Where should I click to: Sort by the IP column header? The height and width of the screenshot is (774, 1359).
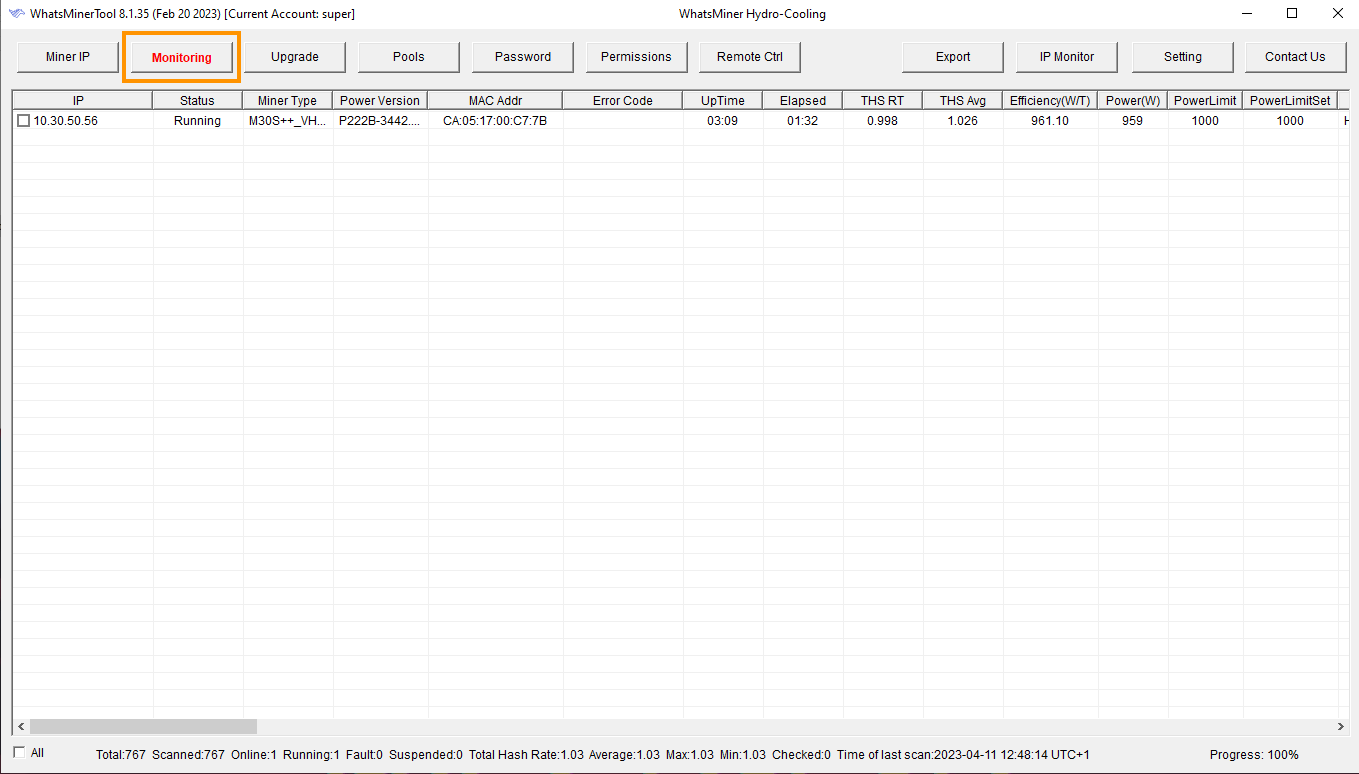(x=82, y=100)
